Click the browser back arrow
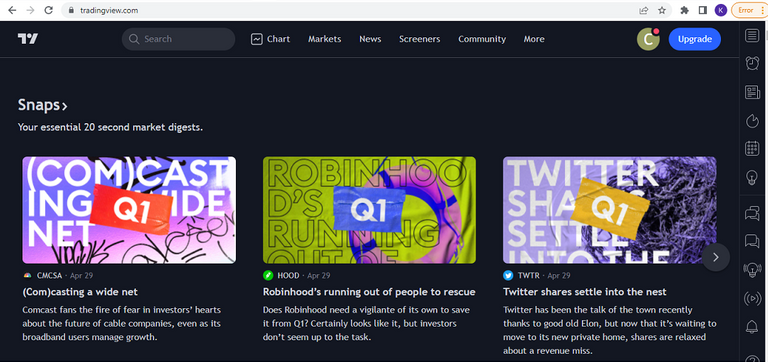768x362 pixels. point(12,10)
